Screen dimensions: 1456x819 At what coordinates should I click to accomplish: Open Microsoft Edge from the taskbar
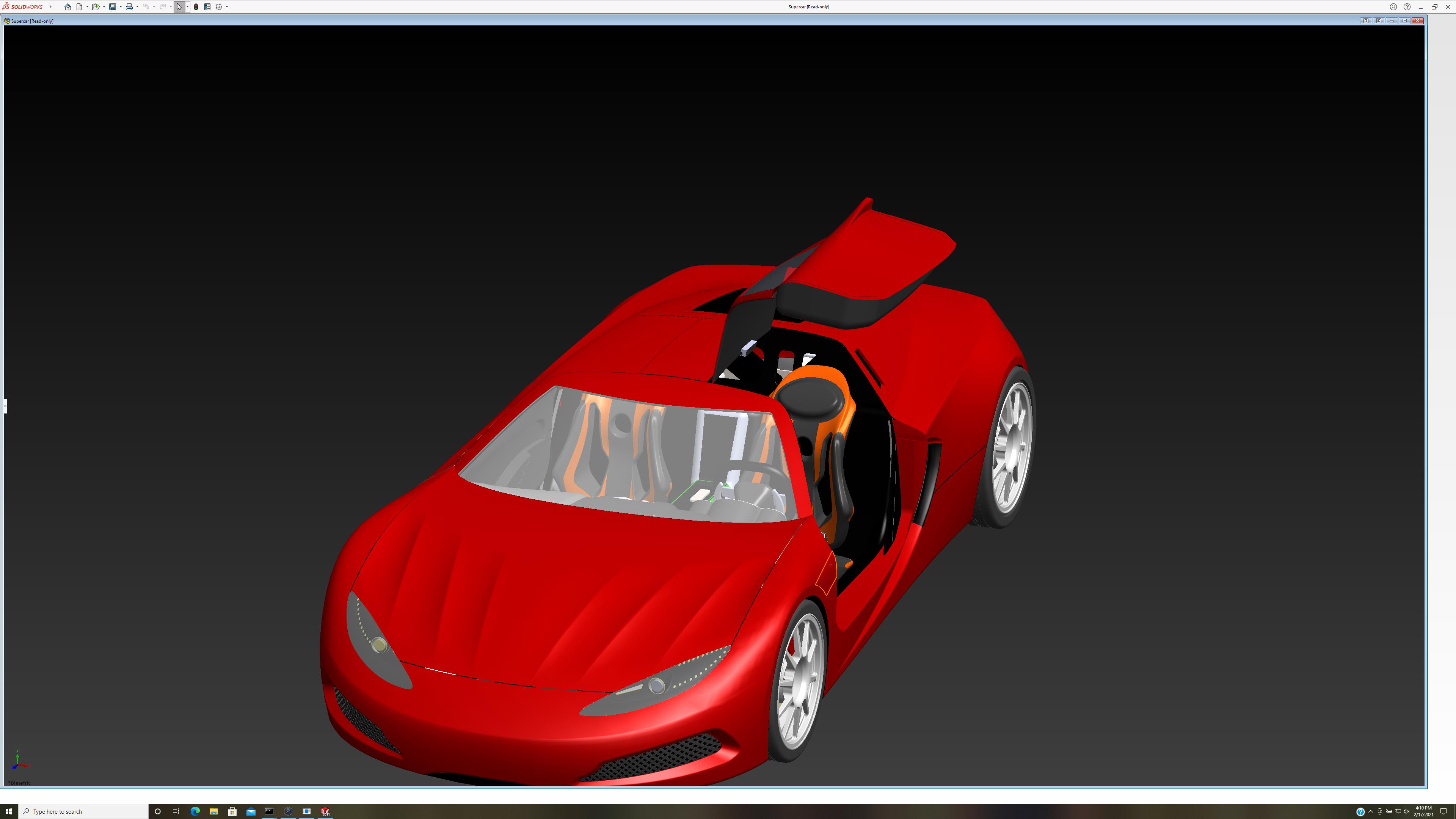(195, 811)
